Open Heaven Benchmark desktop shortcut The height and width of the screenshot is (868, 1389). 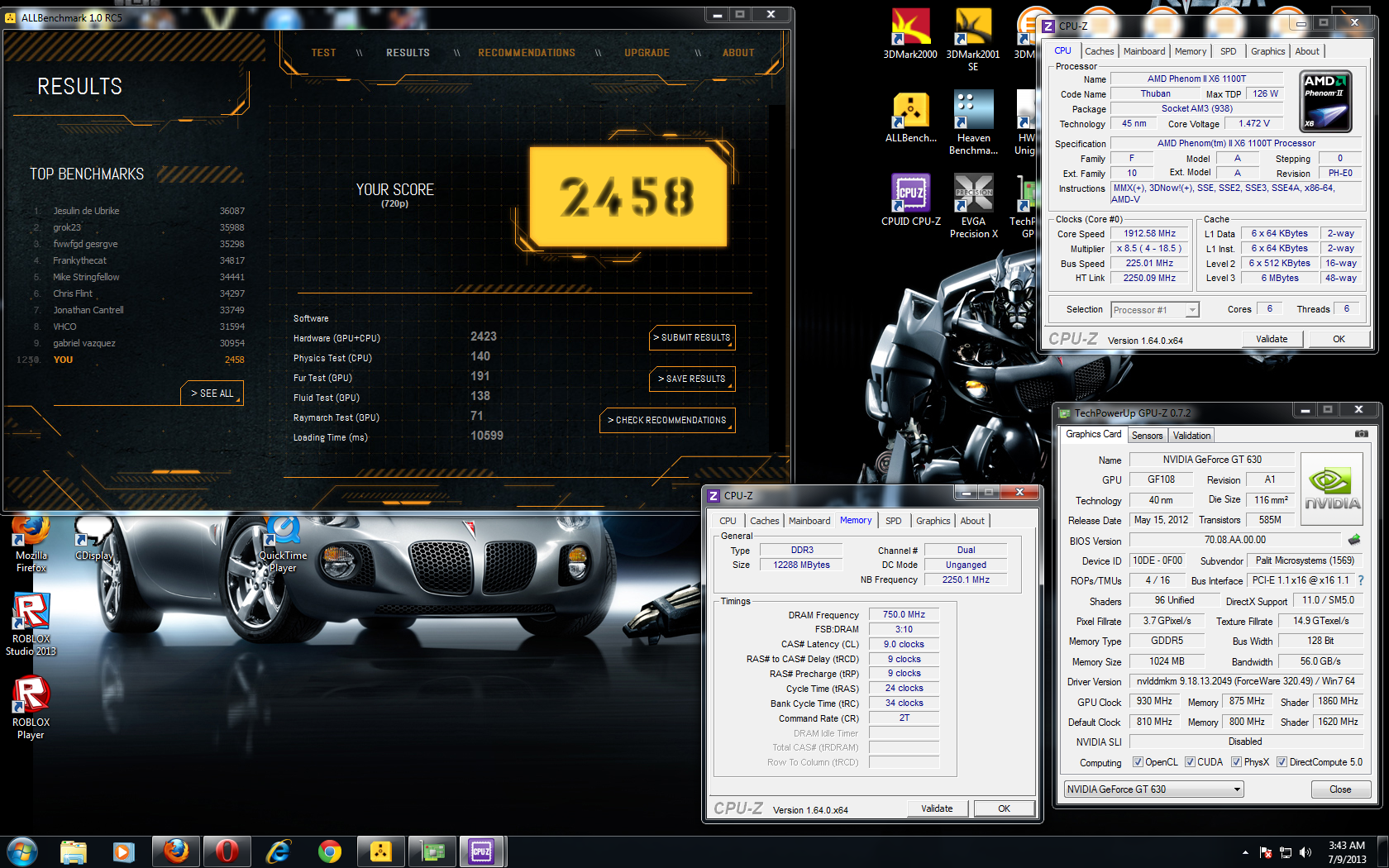click(x=973, y=123)
